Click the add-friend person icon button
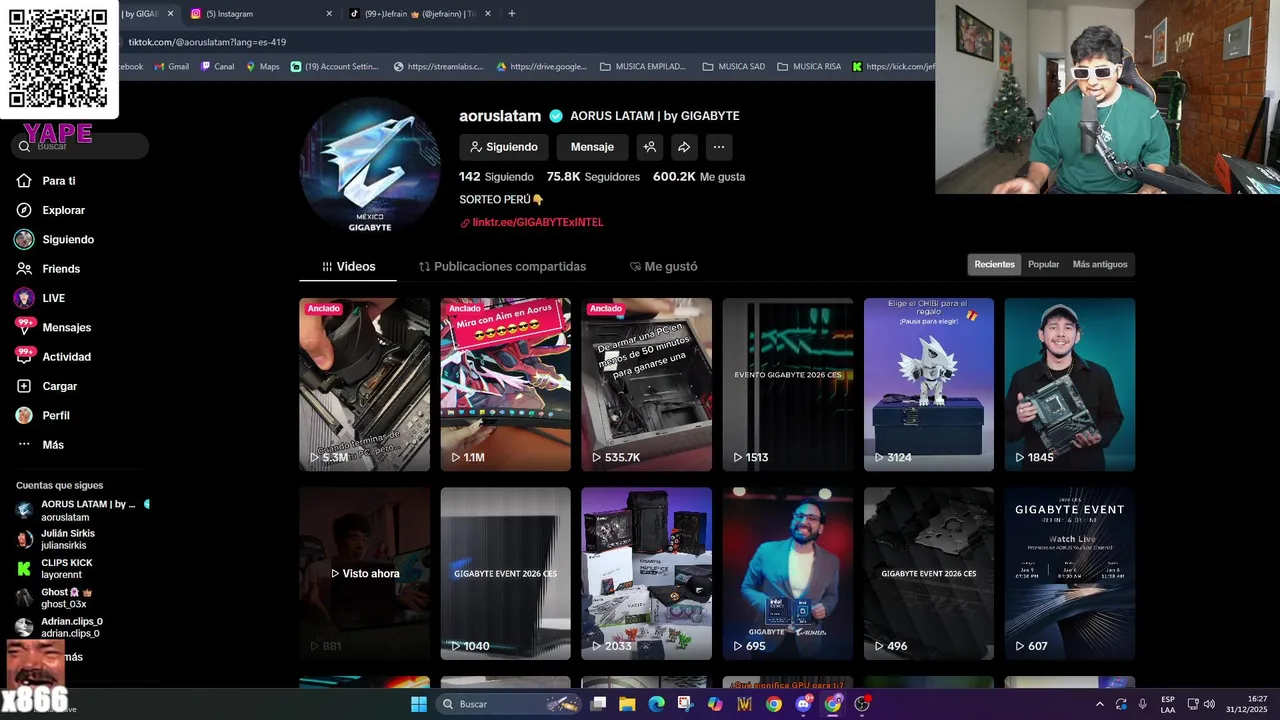Viewport: 1280px width, 720px height. click(x=650, y=147)
